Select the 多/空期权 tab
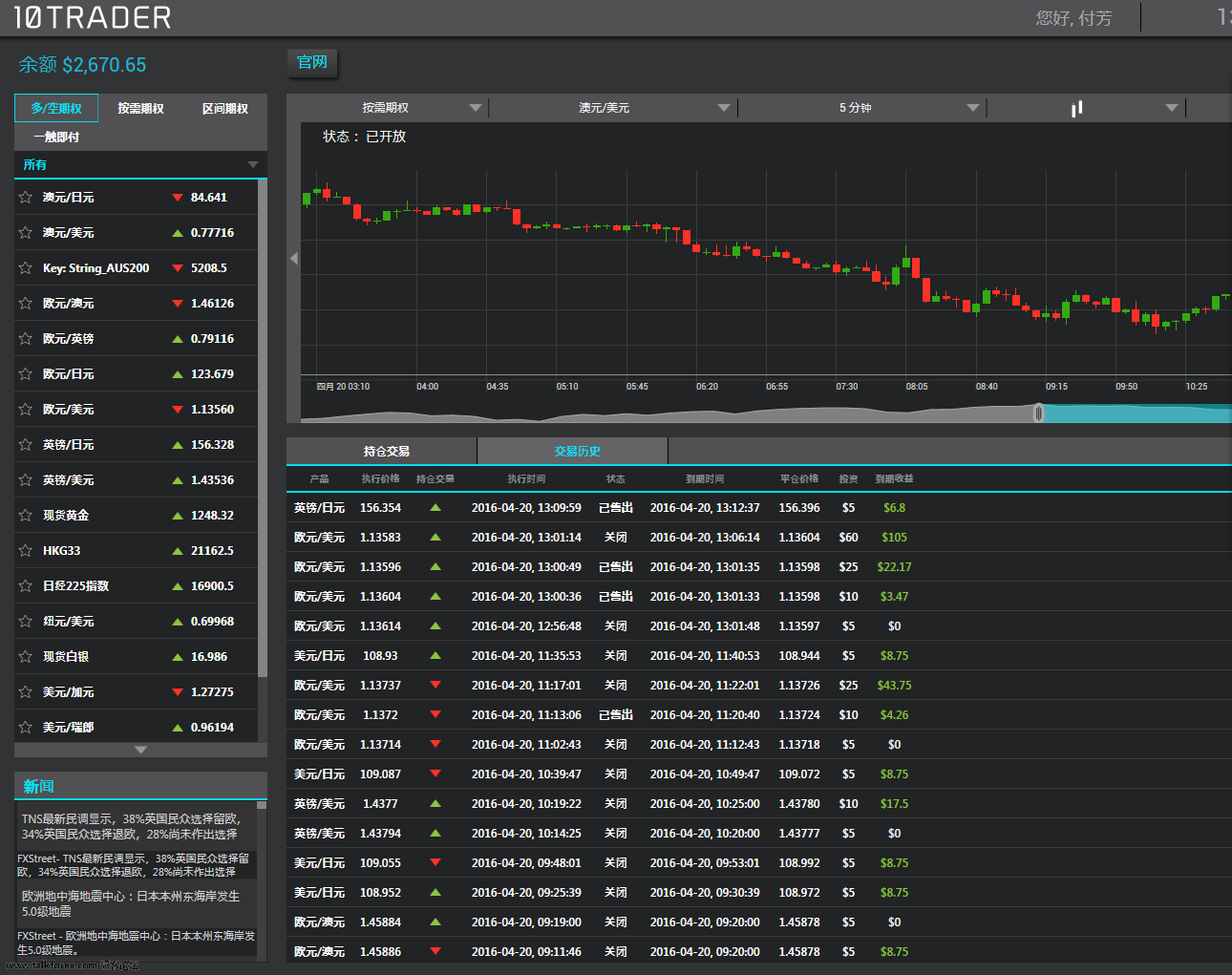Screen dimensions: 1232x975 point(56,109)
